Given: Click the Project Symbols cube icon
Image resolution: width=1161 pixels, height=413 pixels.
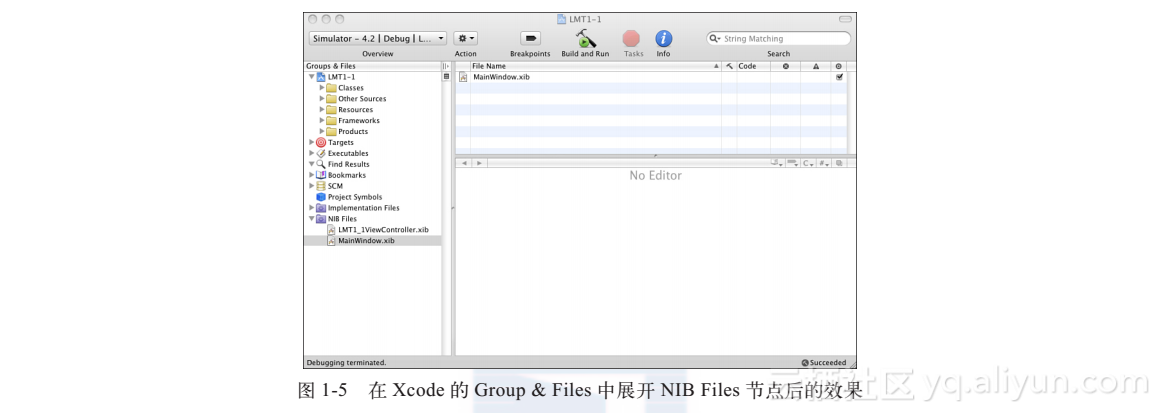Looking at the screenshot, I should (x=321, y=197).
